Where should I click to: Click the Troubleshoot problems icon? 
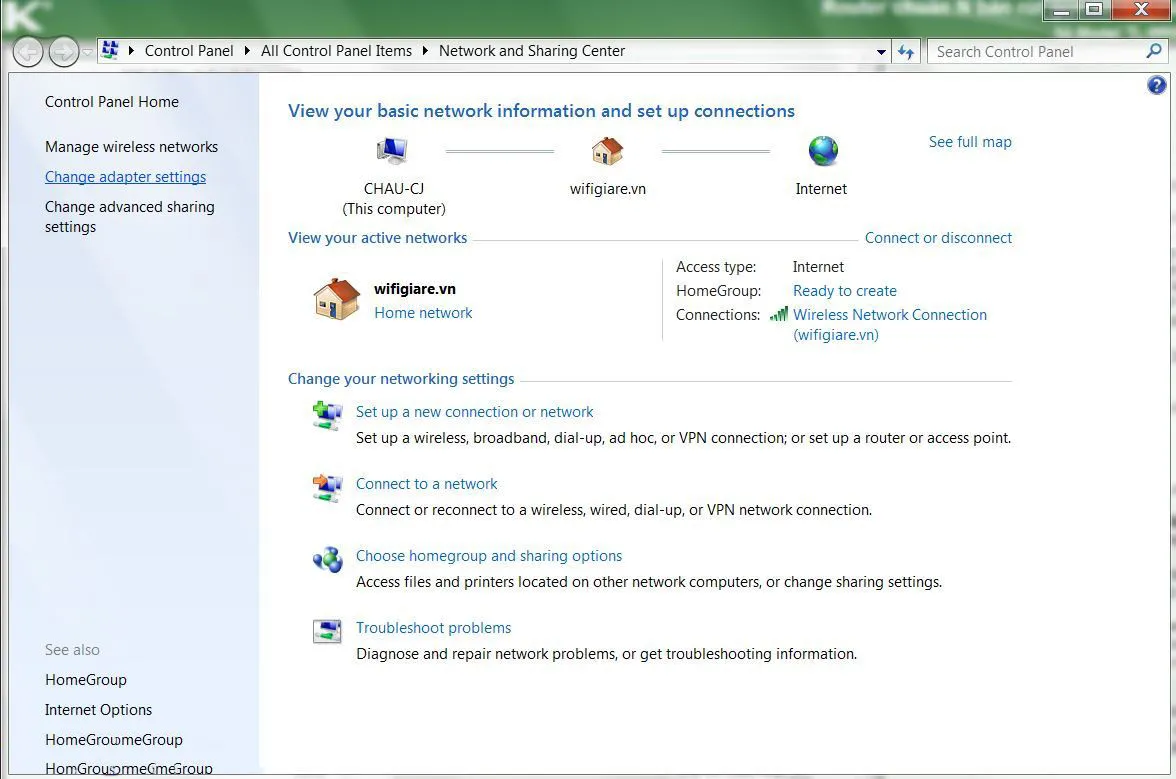[327, 631]
